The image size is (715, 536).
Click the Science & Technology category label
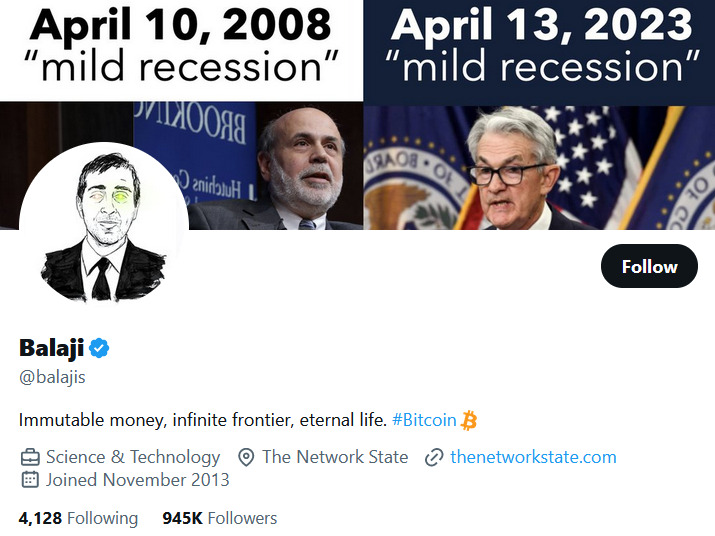133,457
